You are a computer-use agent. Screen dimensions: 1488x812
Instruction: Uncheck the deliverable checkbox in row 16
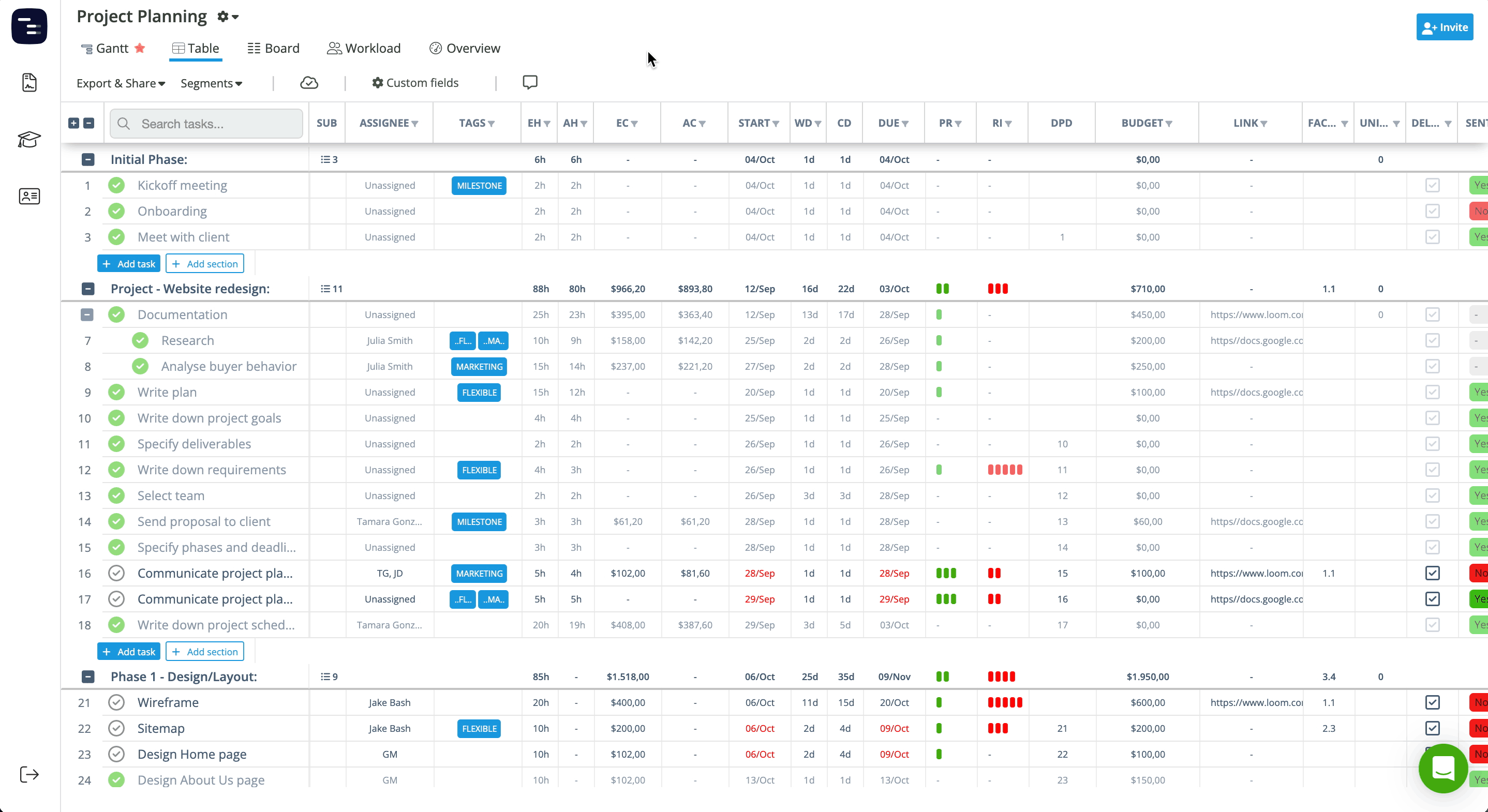tap(1432, 573)
